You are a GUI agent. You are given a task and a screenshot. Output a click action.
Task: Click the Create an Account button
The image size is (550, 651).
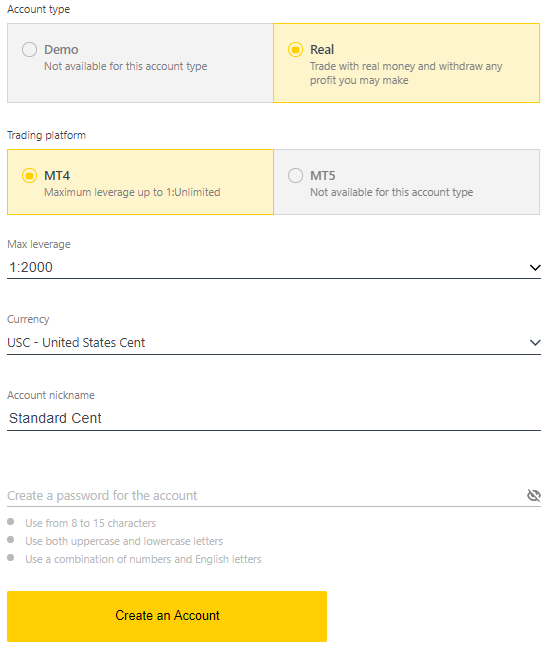point(167,616)
